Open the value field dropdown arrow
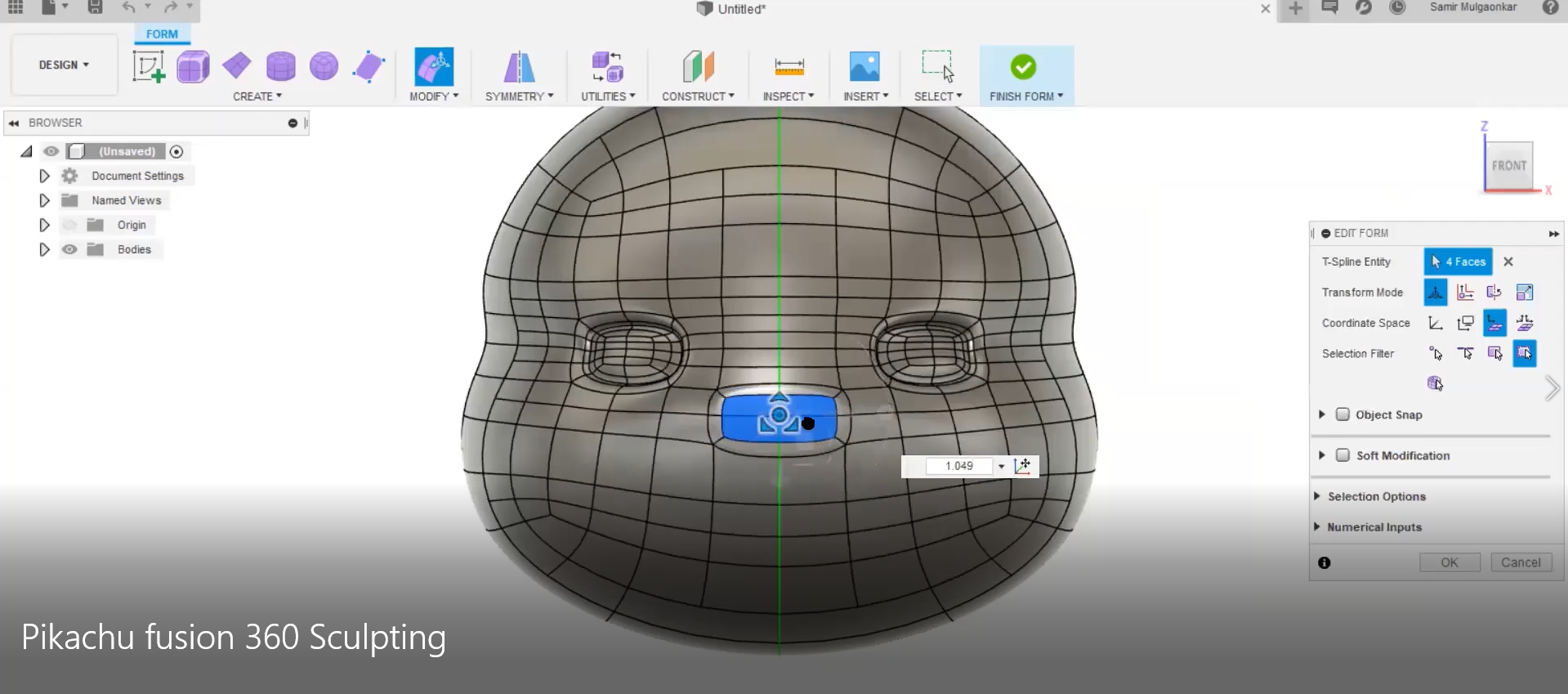Viewport: 1568px width, 694px height. pos(1001,466)
